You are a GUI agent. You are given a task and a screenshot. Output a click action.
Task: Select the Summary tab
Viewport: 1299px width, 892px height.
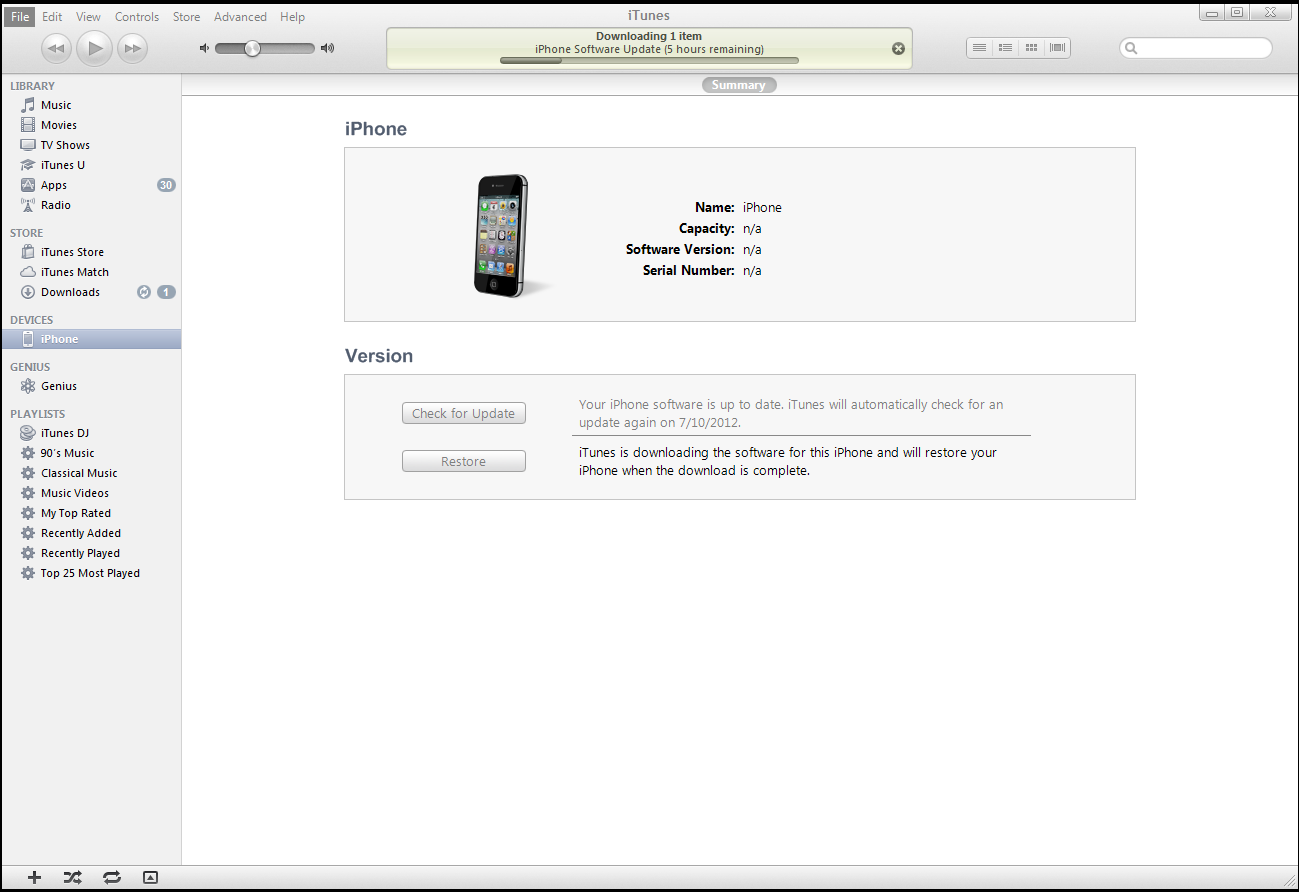pyautogui.click(x=739, y=85)
